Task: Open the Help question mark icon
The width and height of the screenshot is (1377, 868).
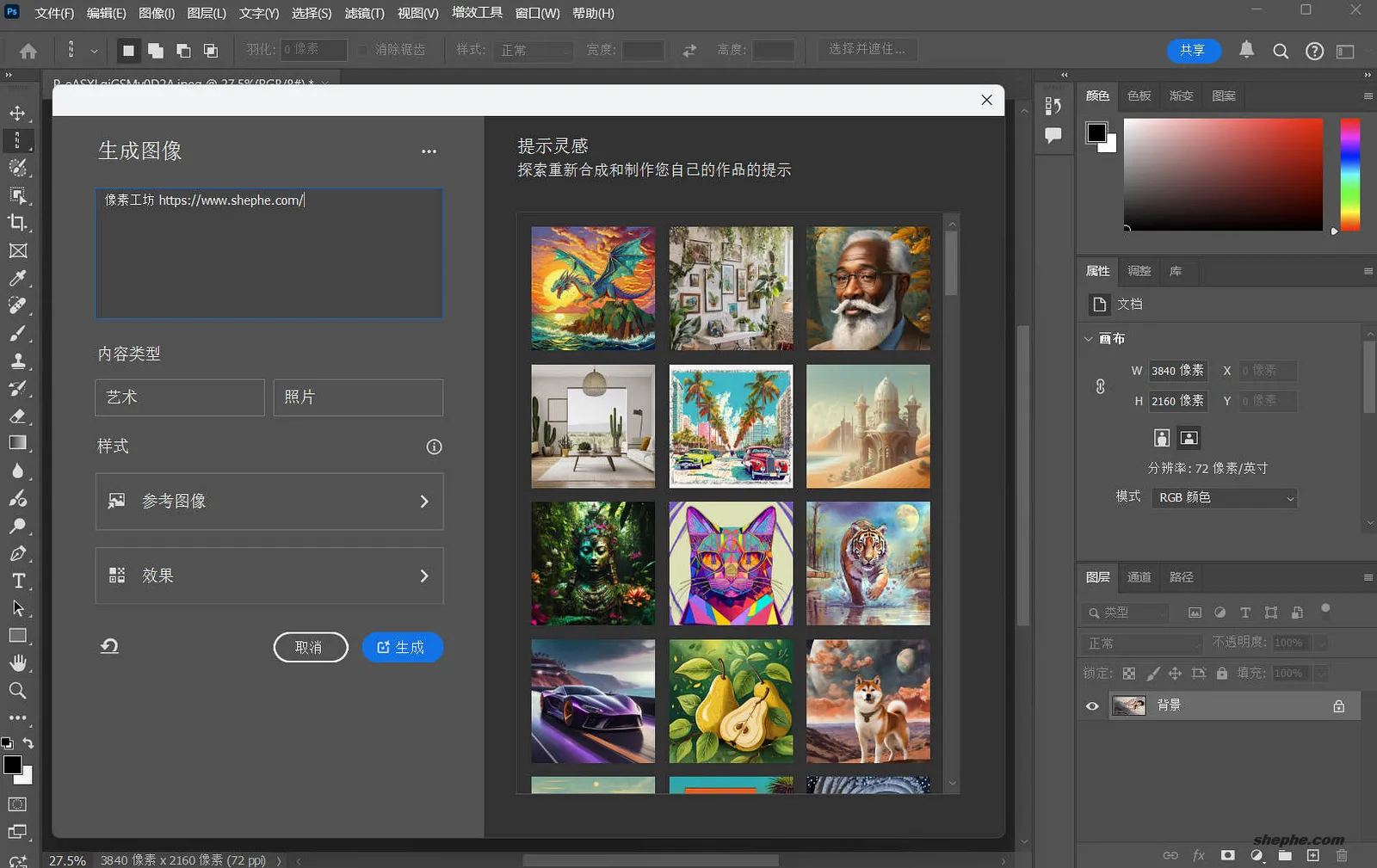Action: click(x=1314, y=51)
